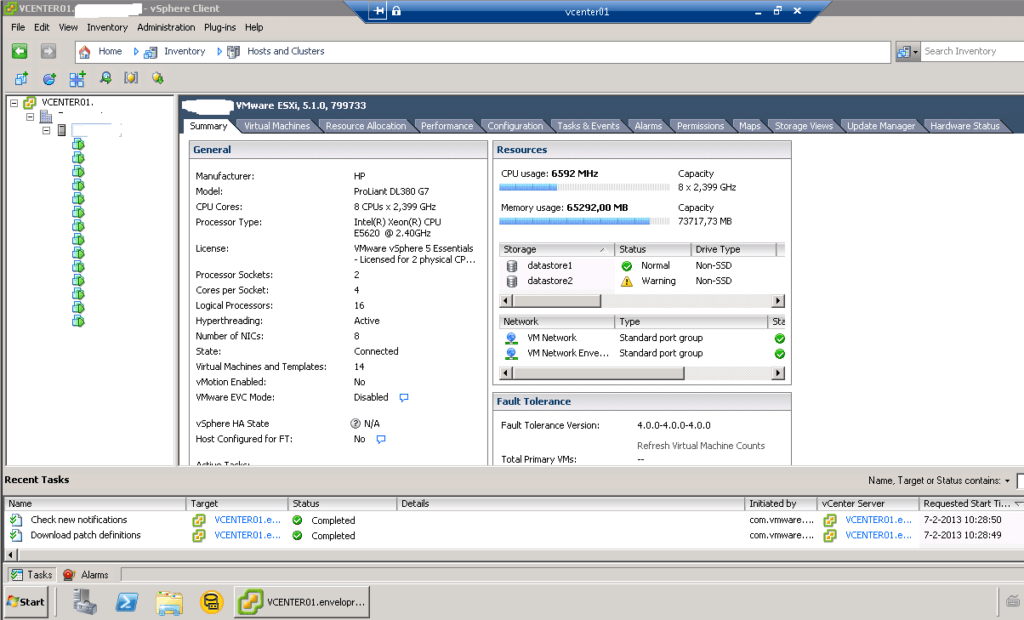The image size is (1024, 620).
Task: Click Hosts and Clusters in breadcrumb
Action: pos(285,51)
